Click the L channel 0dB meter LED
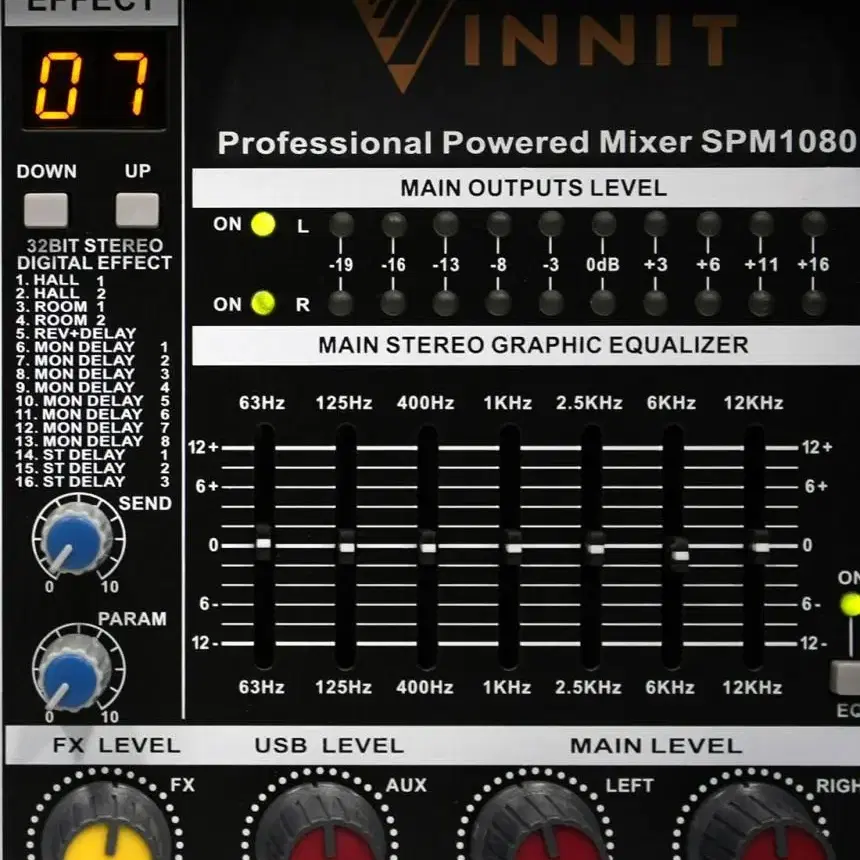Viewport: 860px width, 860px height. pyautogui.click(x=603, y=224)
